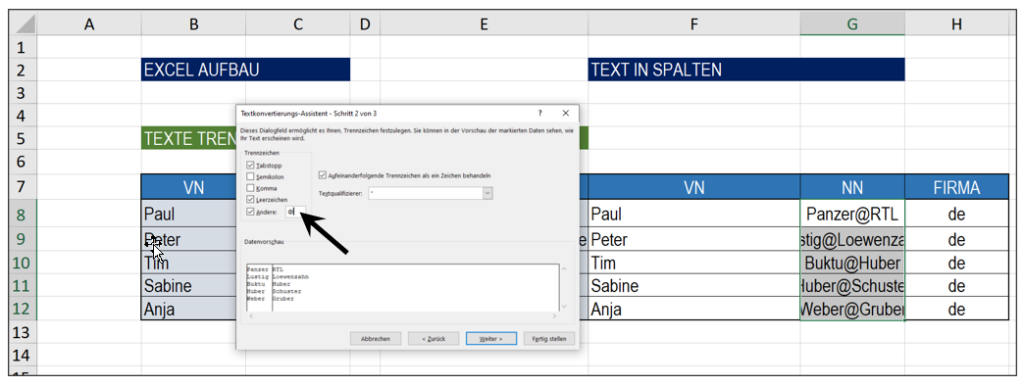This screenshot has width=1024, height=386.
Task: Select column E header
Action: point(484,24)
